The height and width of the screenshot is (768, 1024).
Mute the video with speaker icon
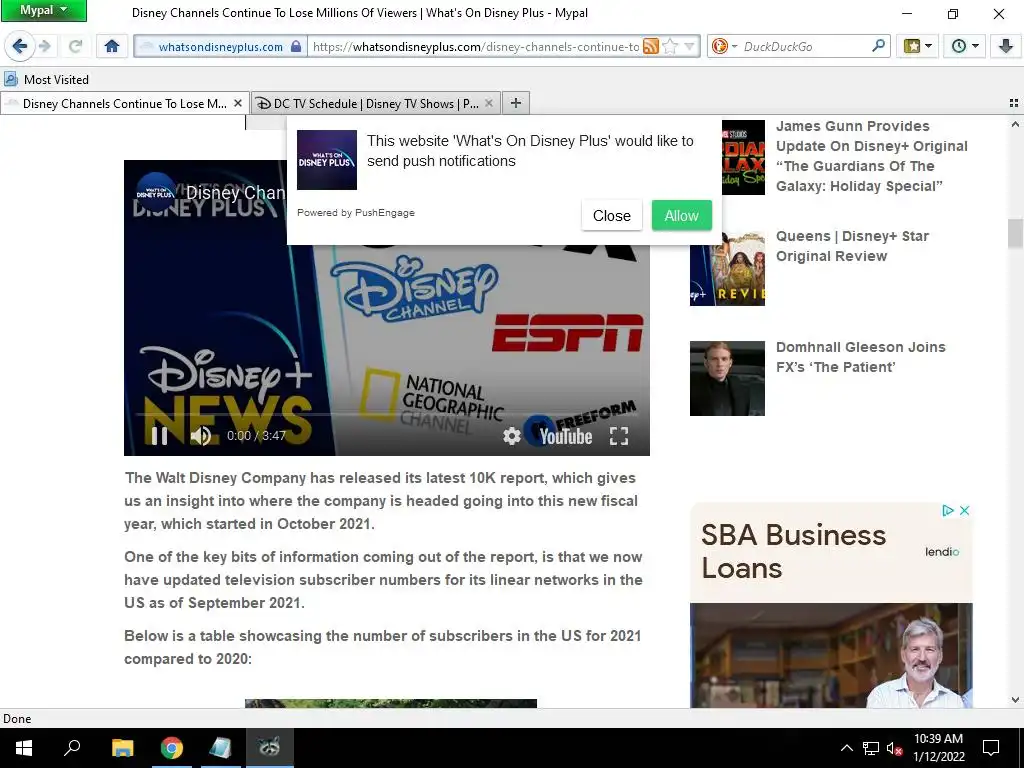(200, 436)
